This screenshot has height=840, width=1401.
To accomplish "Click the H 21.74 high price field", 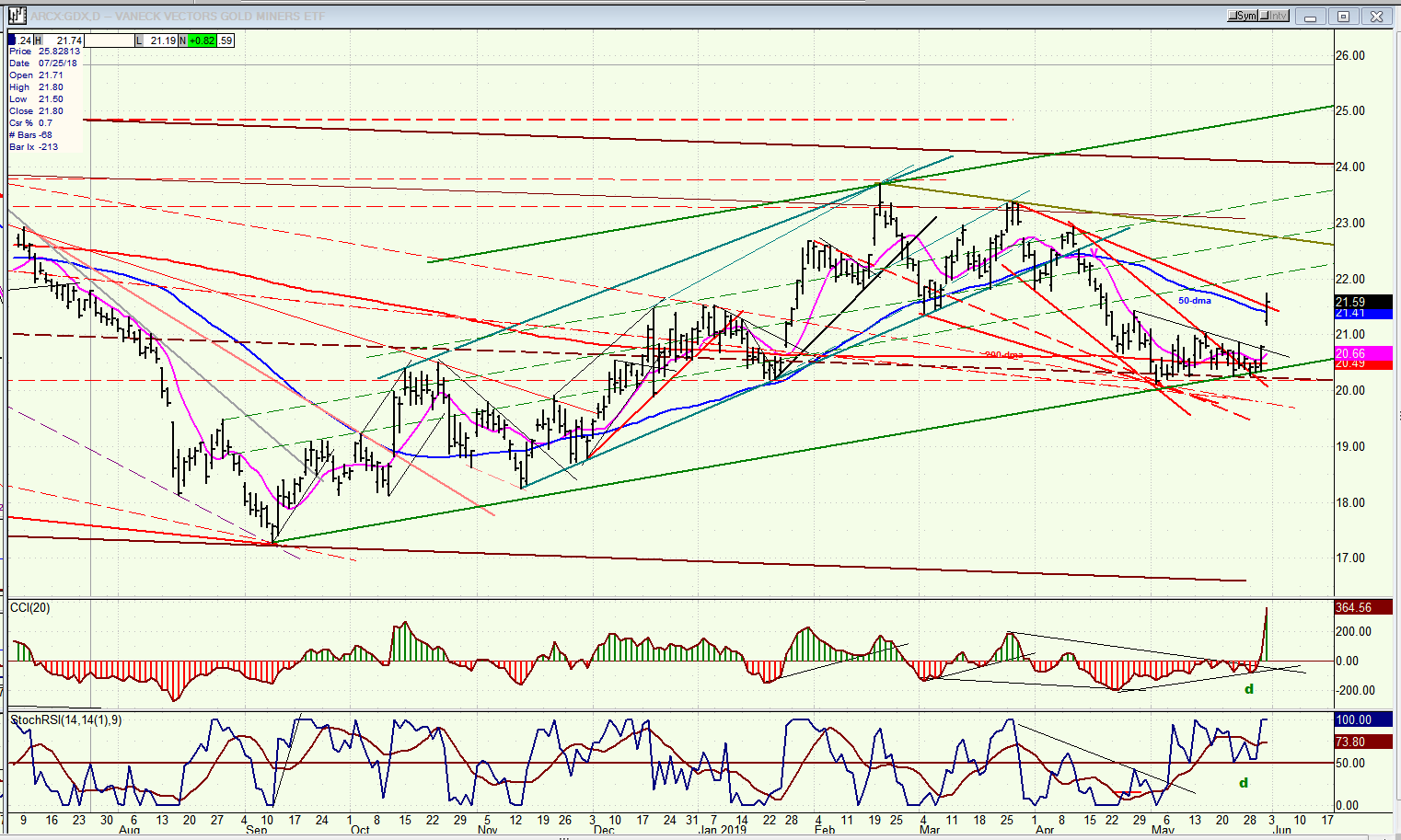I will point(59,40).
